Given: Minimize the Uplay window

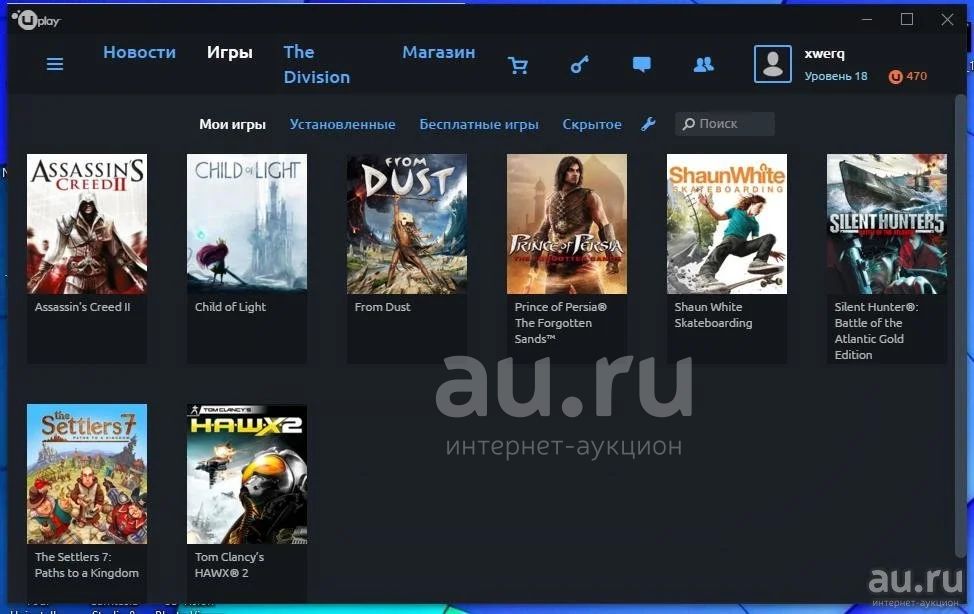Looking at the screenshot, I should tap(867, 20).
